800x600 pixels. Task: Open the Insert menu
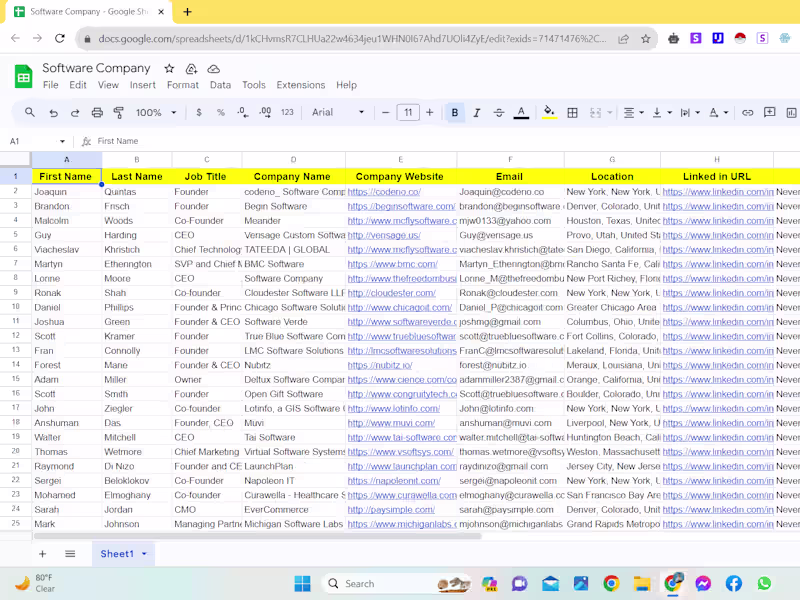(142, 85)
